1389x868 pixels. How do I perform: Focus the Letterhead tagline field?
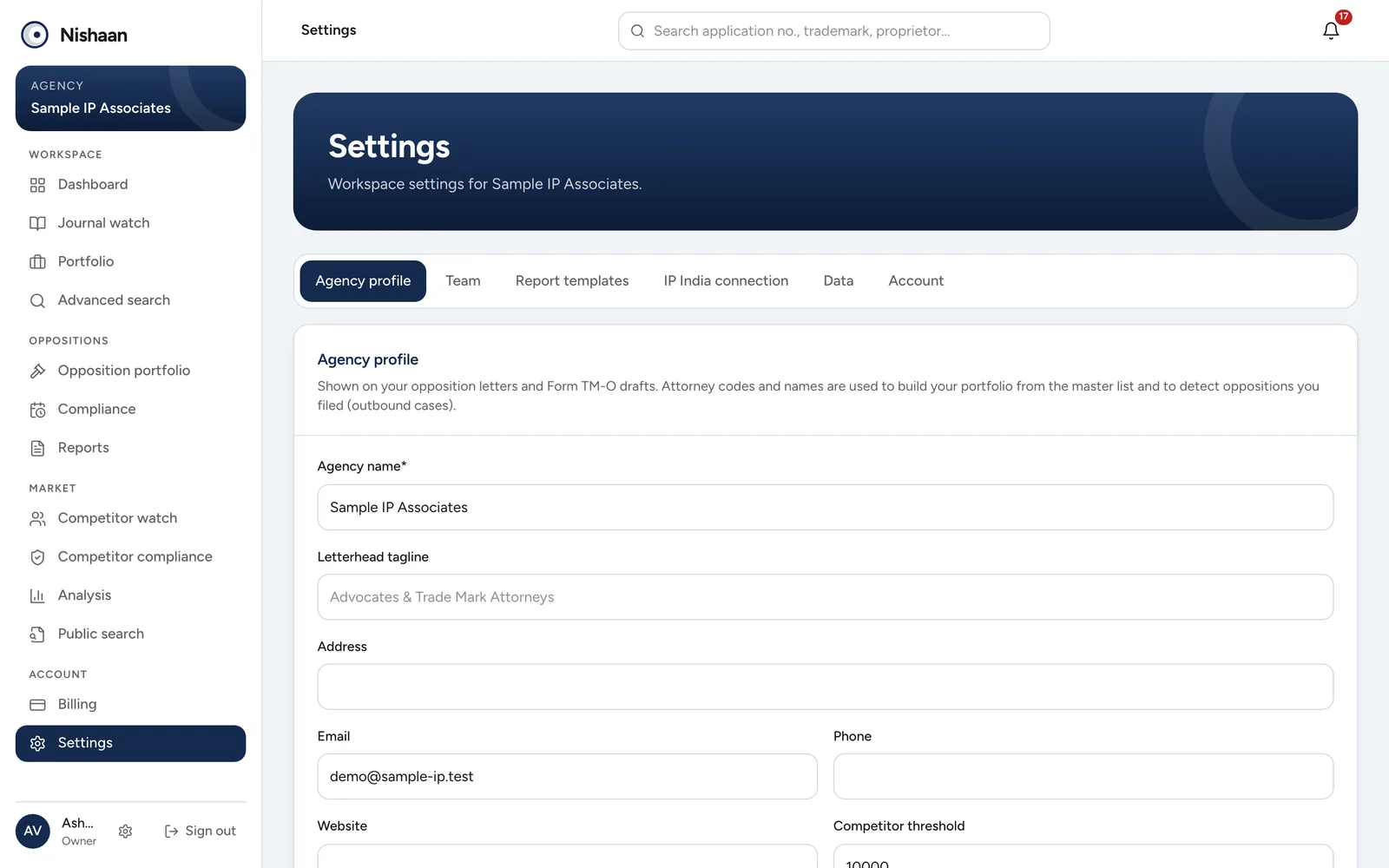point(825,597)
